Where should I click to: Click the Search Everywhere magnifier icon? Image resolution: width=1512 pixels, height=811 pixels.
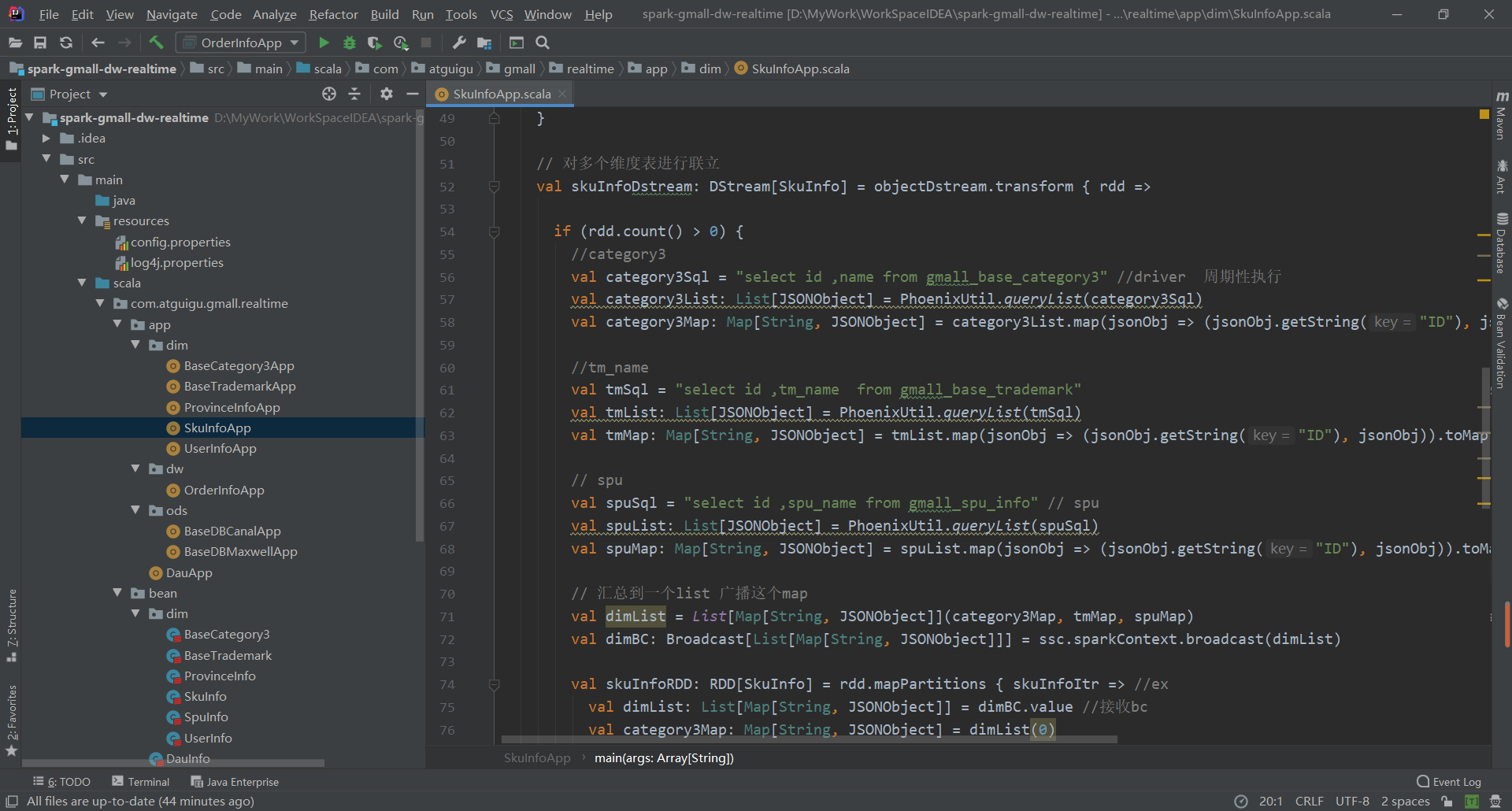543,43
